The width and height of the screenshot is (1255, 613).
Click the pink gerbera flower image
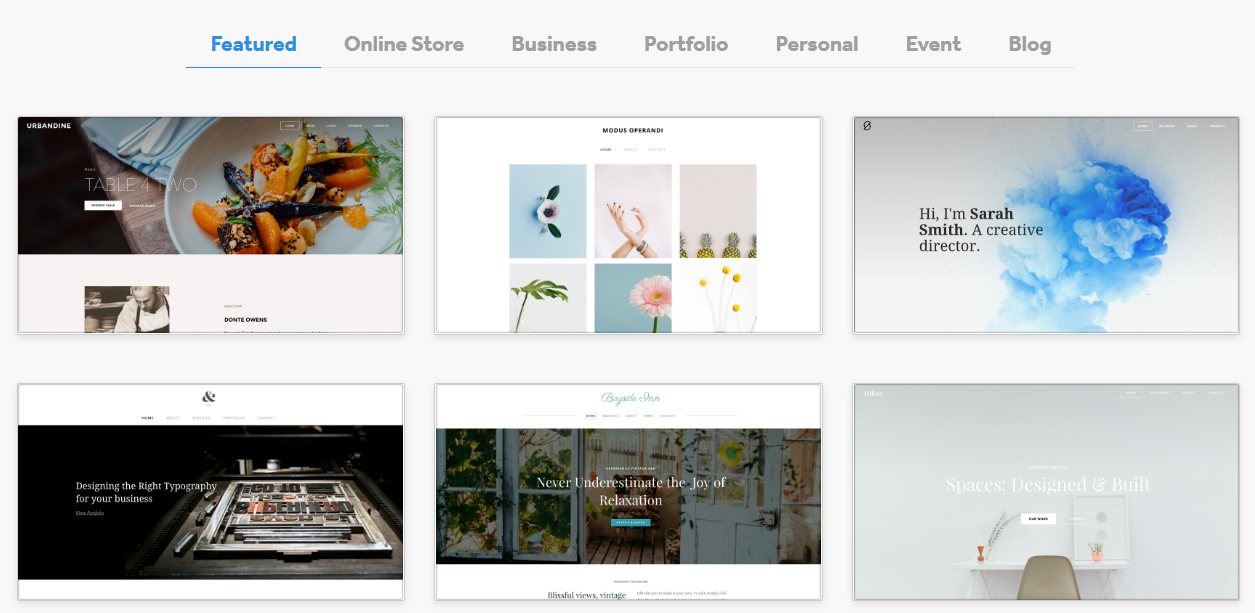633,298
